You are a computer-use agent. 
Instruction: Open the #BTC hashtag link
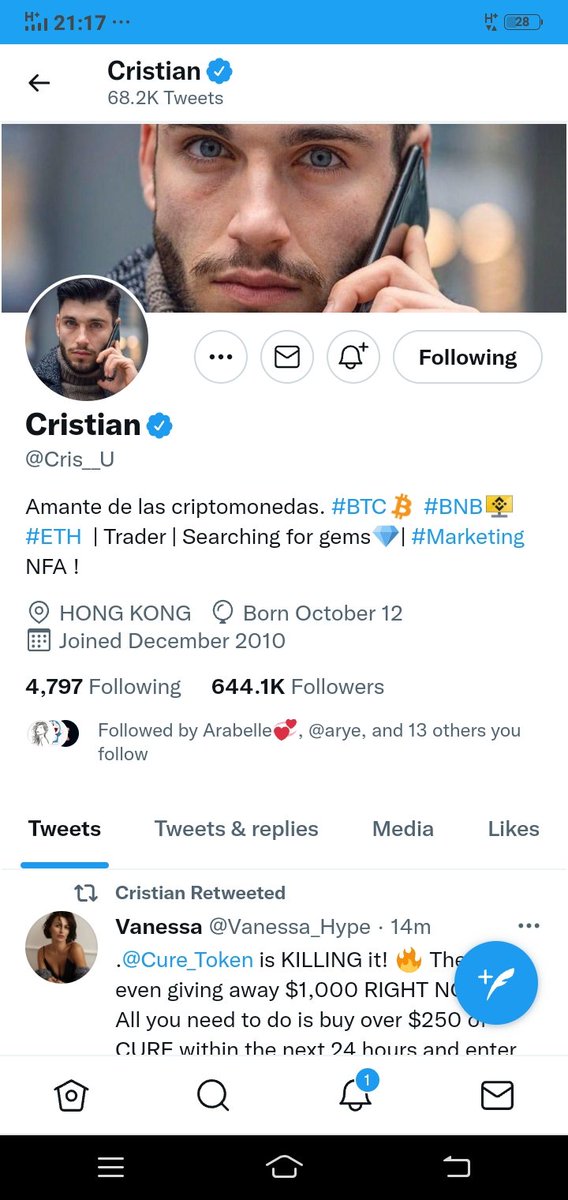pyautogui.click(x=359, y=505)
